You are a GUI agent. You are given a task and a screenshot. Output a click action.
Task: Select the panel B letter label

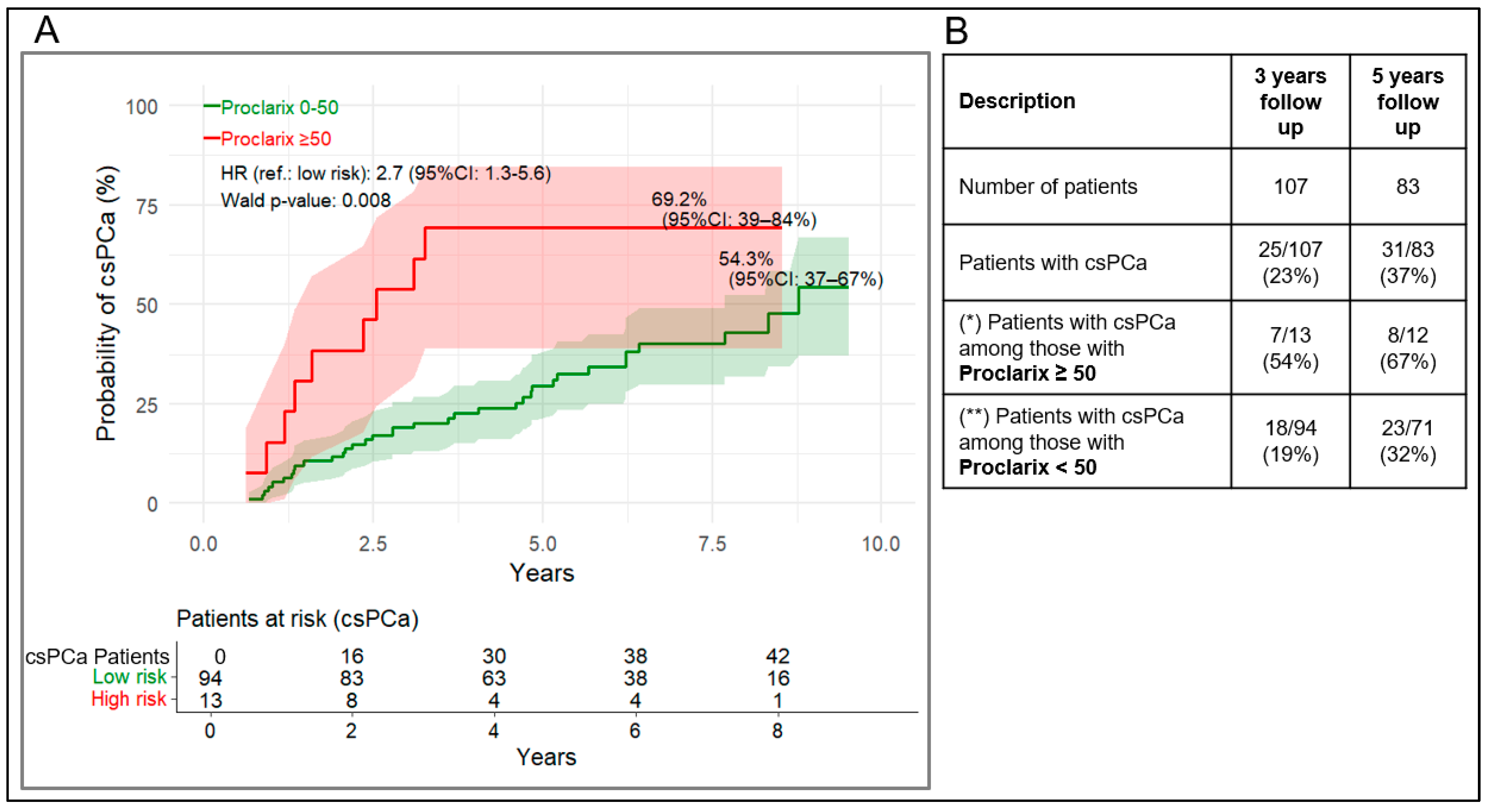[x=956, y=31]
